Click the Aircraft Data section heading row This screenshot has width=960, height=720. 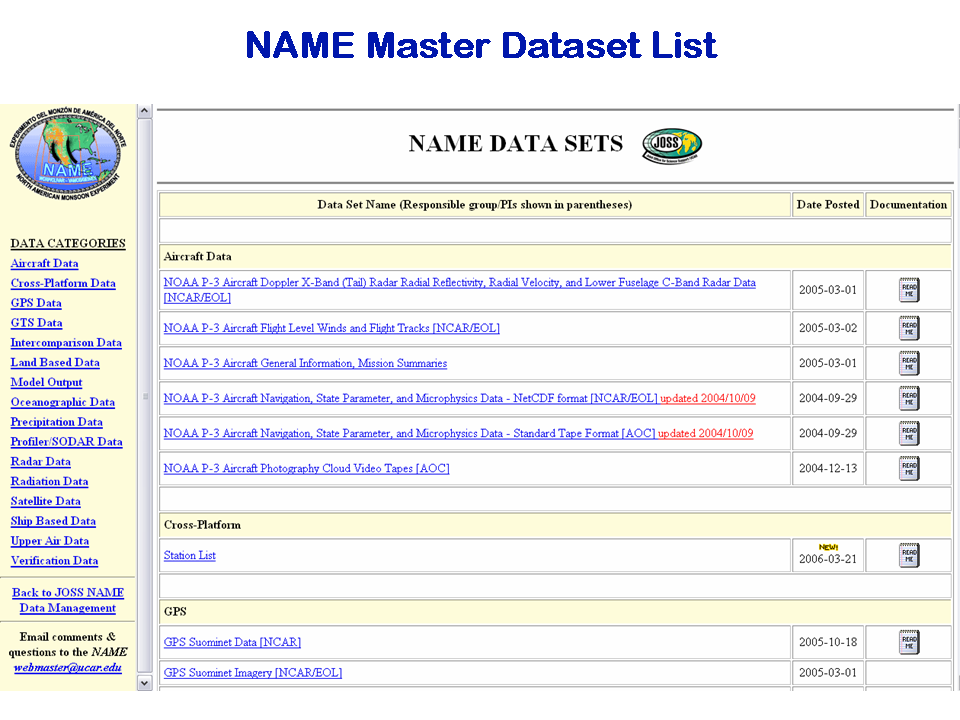pyautogui.click(x=555, y=257)
